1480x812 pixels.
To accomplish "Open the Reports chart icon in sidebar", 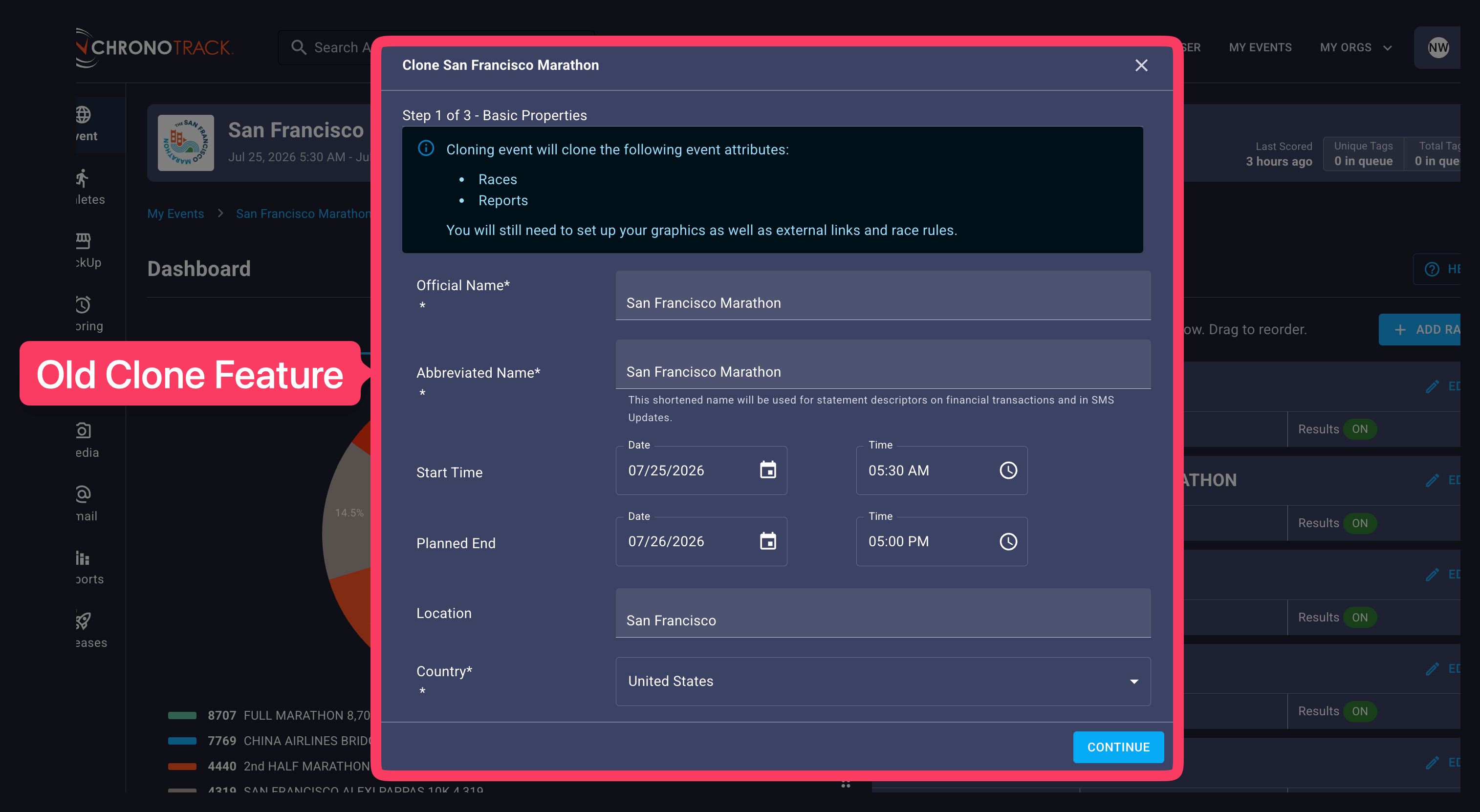I will point(83,557).
